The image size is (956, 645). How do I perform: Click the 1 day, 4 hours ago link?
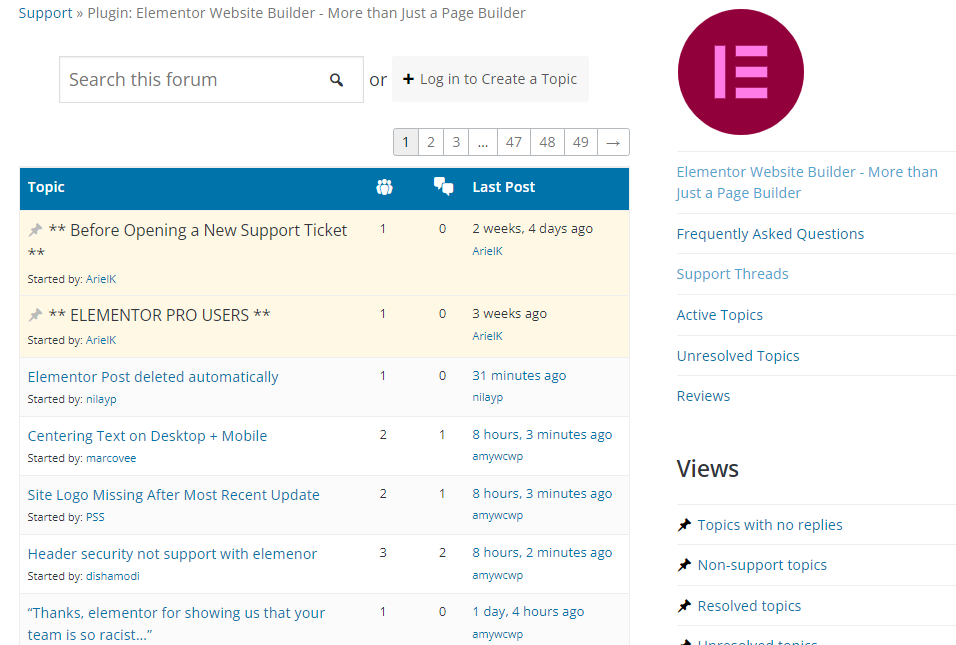(528, 611)
